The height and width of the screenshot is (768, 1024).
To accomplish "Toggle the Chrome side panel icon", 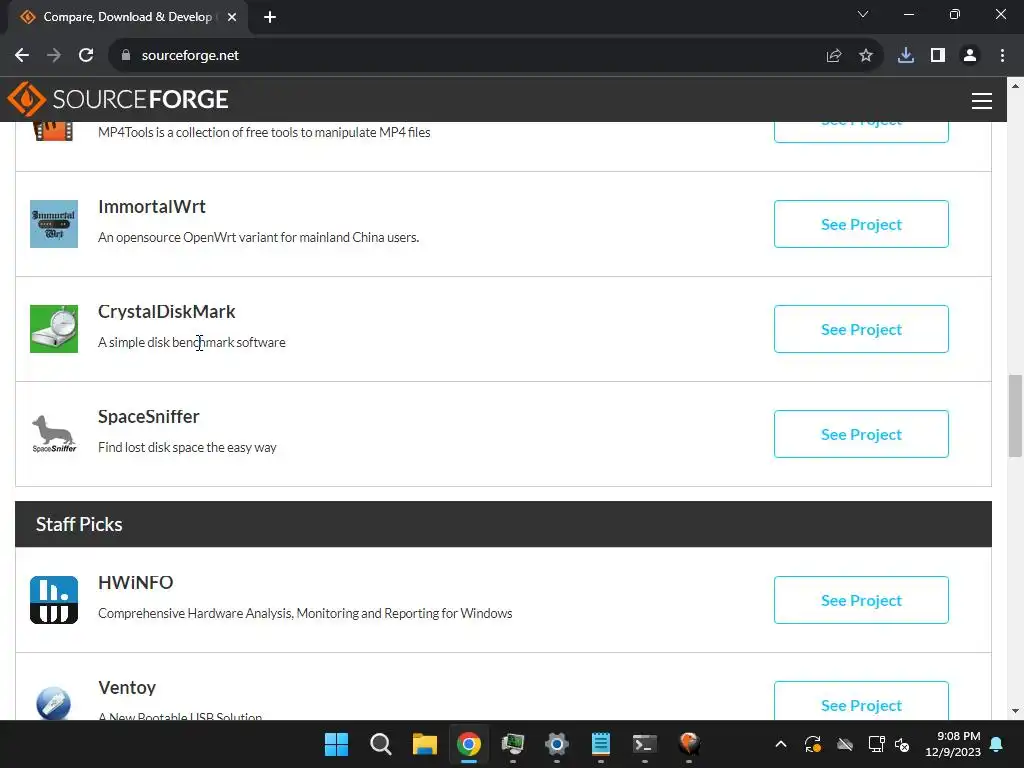I will (938, 56).
